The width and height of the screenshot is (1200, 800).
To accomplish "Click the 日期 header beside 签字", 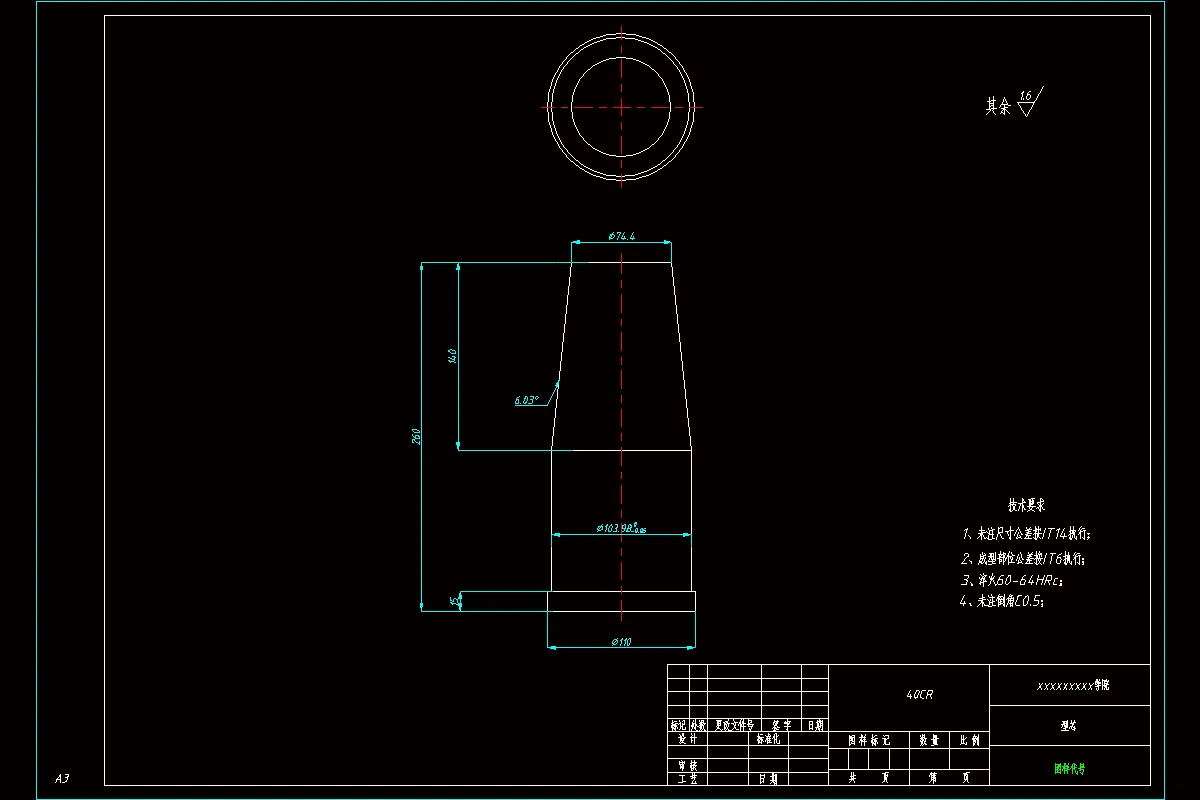I will tap(816, 725).
